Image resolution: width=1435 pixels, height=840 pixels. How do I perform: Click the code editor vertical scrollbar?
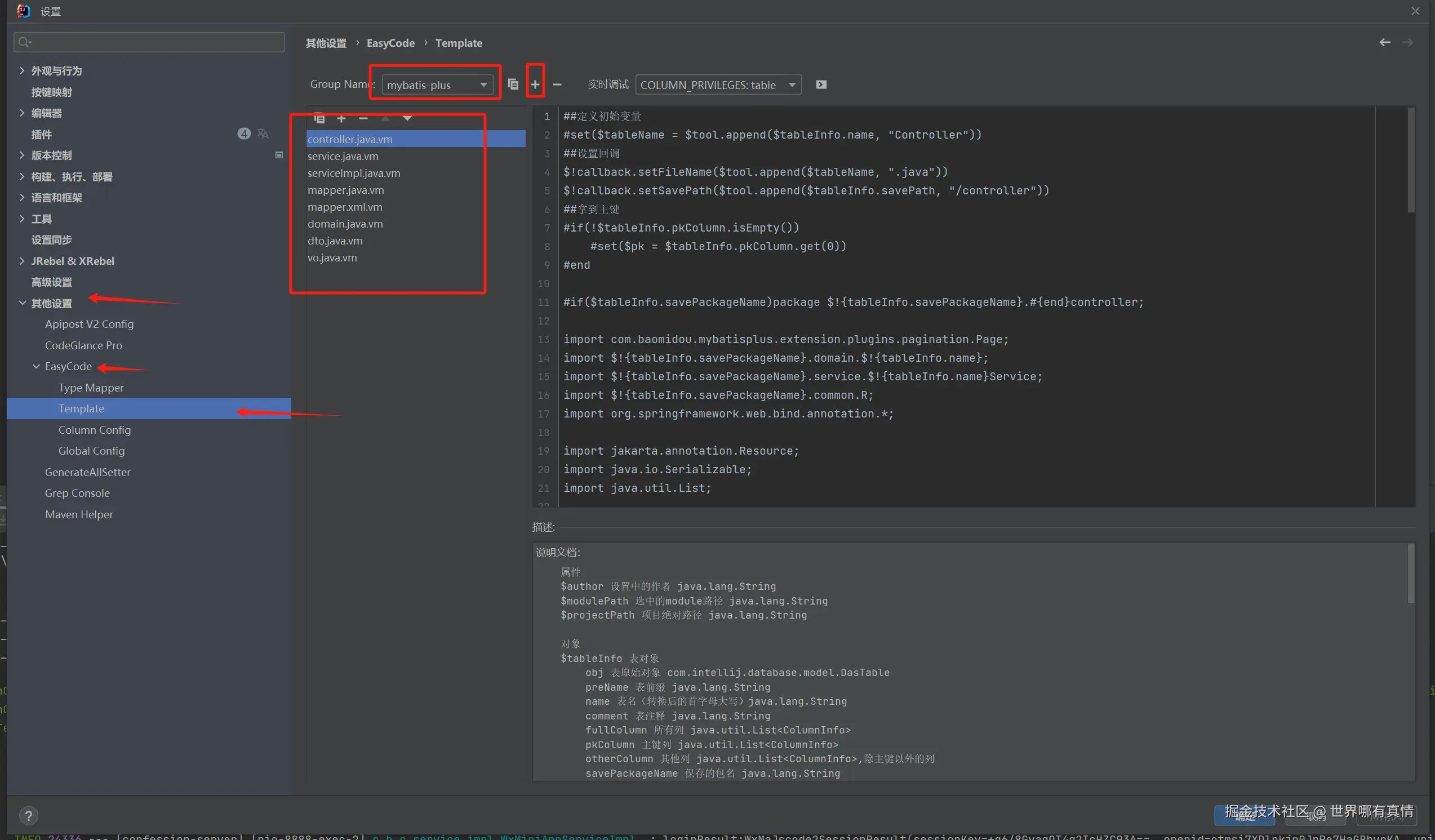[1411, 161]
